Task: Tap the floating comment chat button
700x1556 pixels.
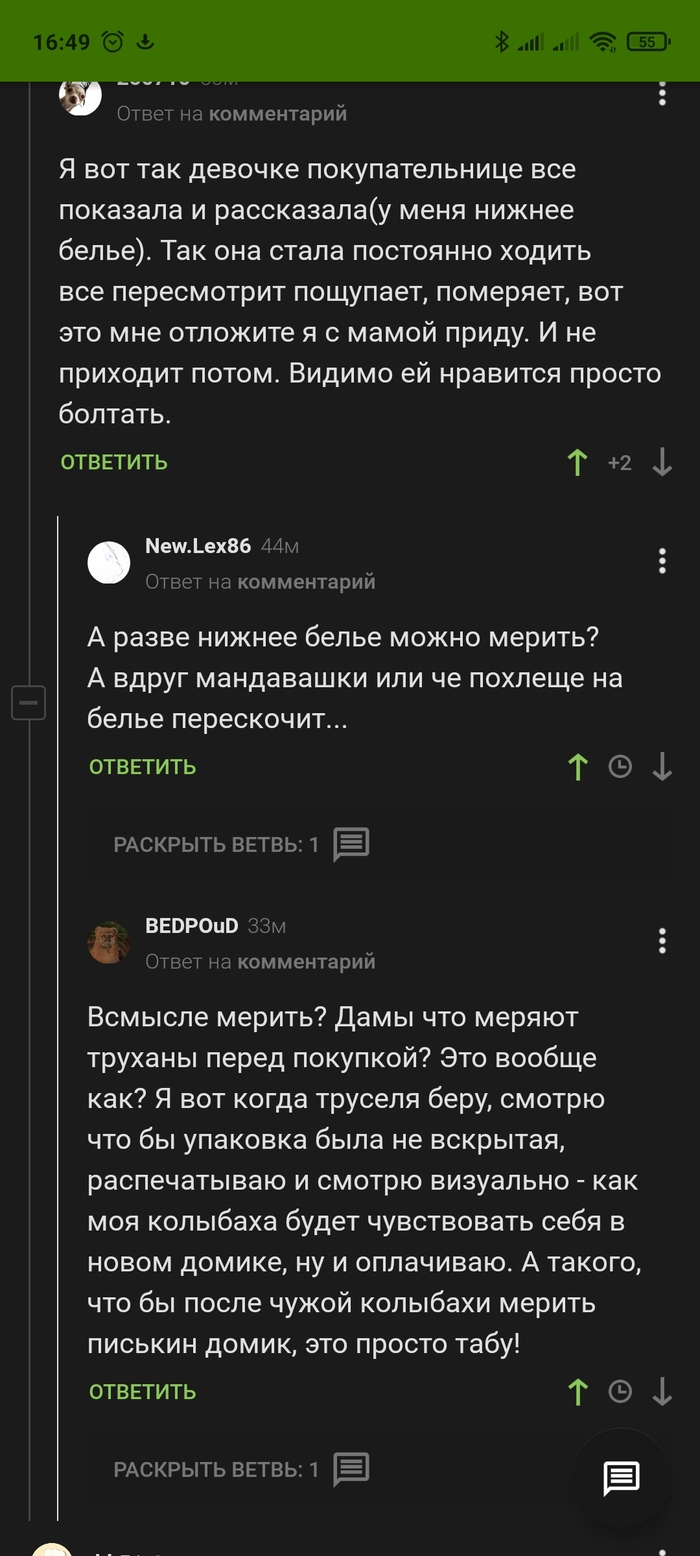Action: coord(621,1478)
